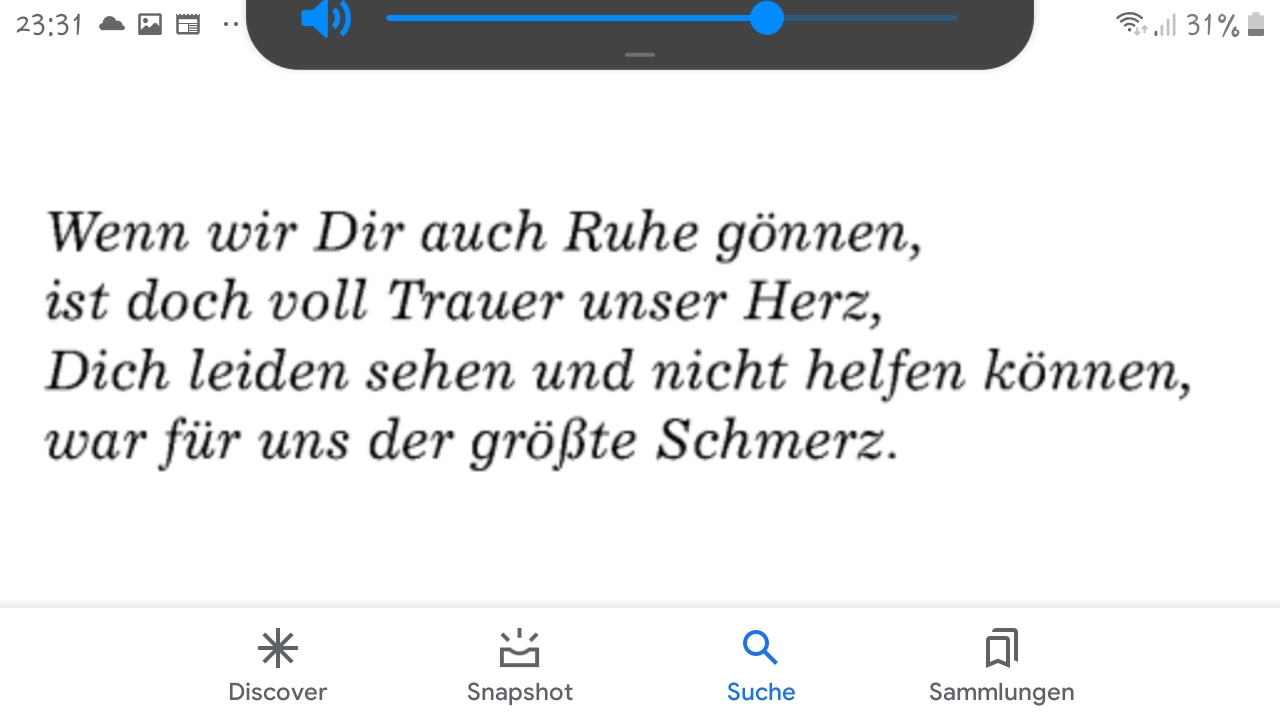Tap the Wi-Fi status icon
This screenshot has width=1280, height=720.
(x=1132, y=24)
